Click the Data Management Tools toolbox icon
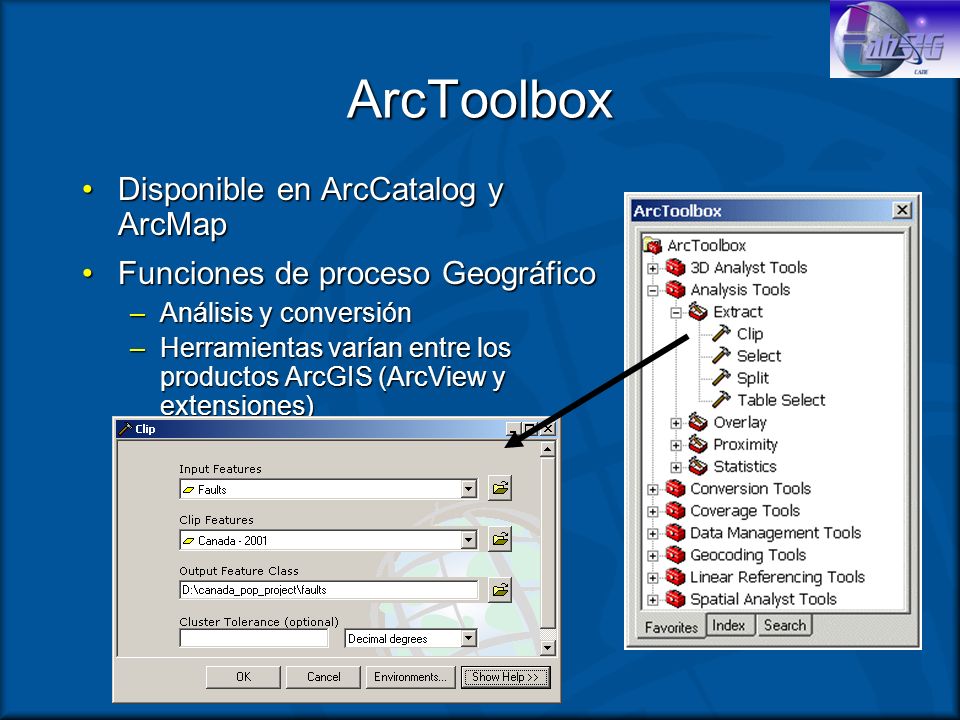The image size is (960, 720). tap(675, 533)
